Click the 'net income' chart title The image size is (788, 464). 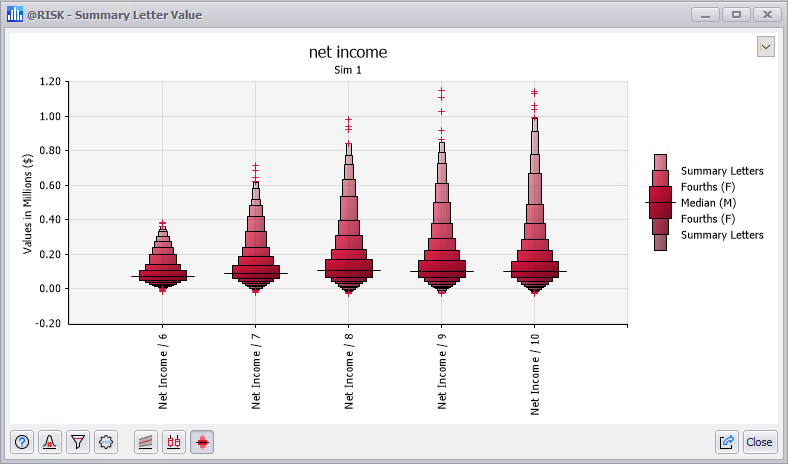click(348, 52)
